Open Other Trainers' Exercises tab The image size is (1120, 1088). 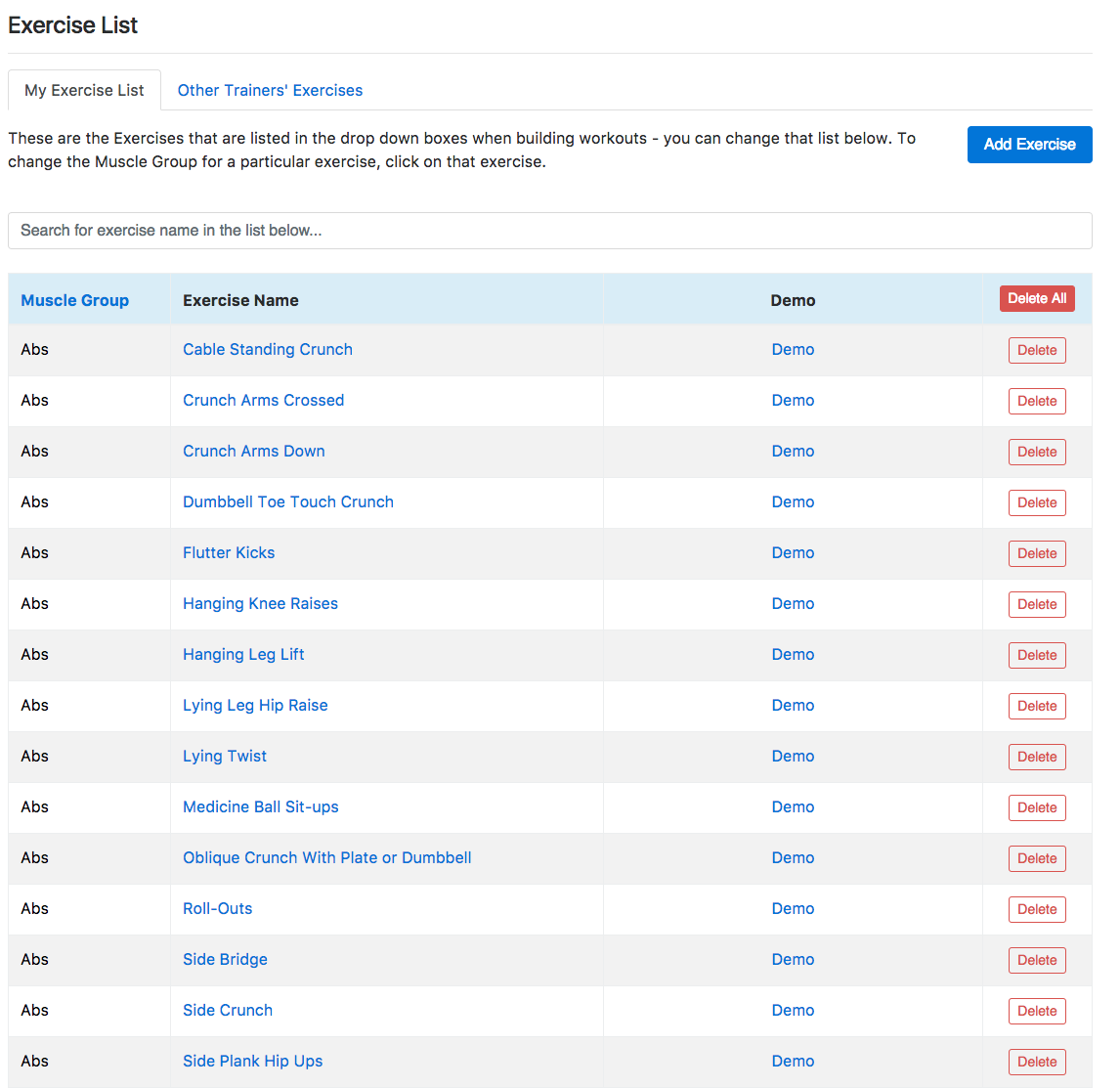tap(270, 90)
